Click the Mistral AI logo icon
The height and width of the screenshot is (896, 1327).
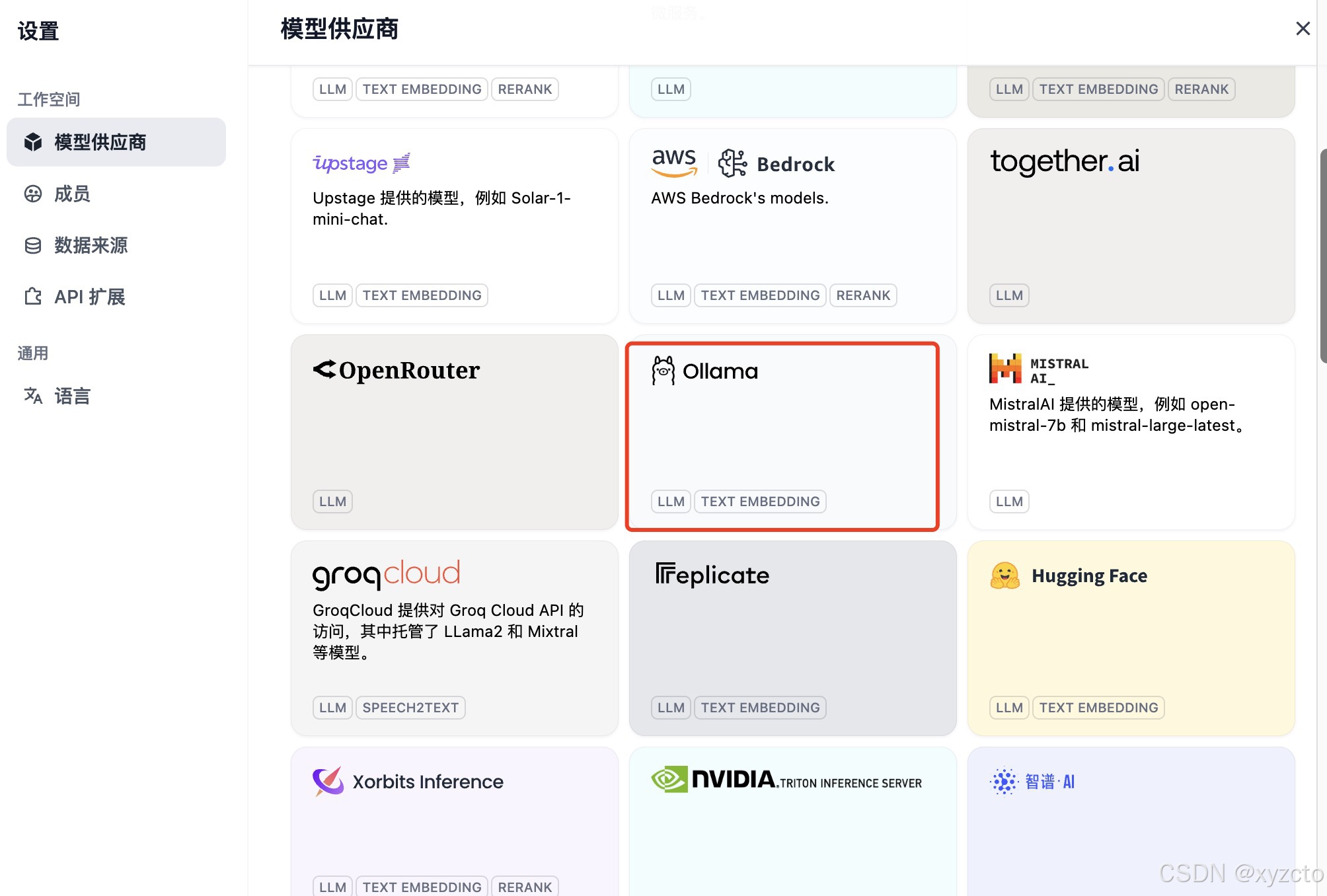click(x=1005, y=369)
